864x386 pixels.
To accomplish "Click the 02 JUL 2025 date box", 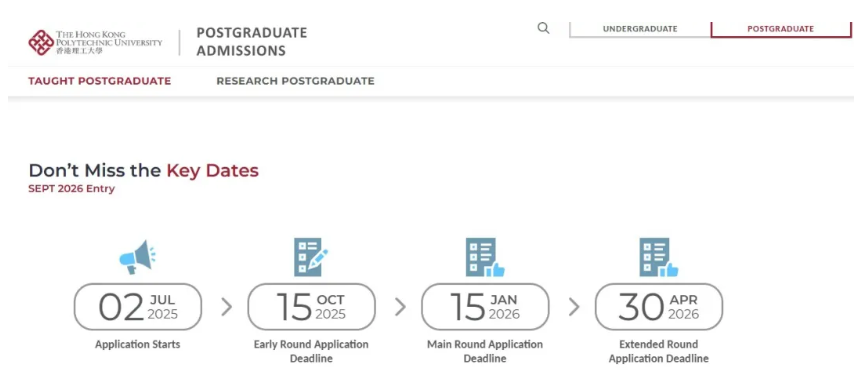I will pyautogui.click(x=138, y=307).
